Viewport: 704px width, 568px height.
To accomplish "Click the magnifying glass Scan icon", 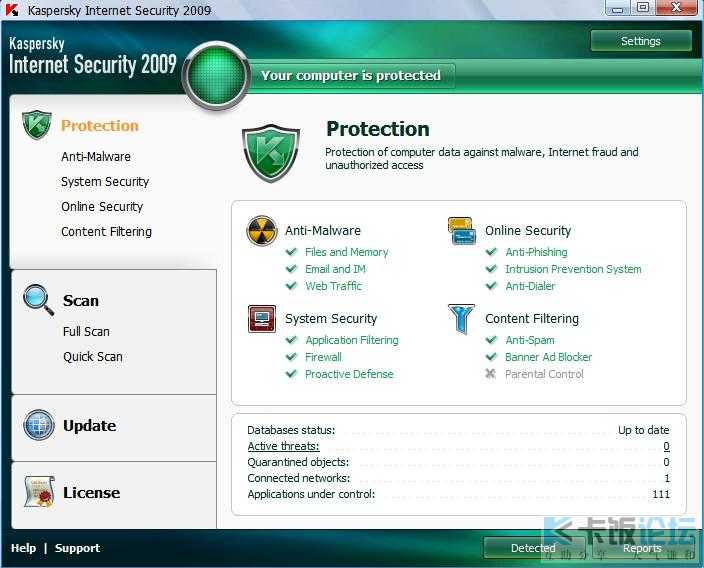I will click(39, 299).
